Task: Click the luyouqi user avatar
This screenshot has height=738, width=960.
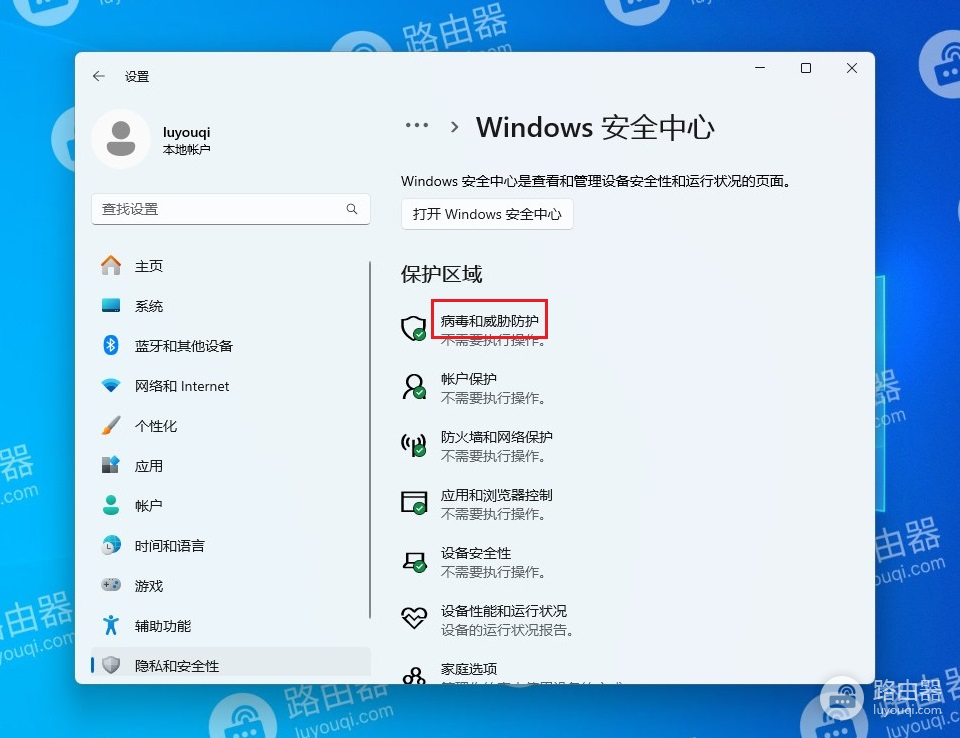Action: (121, 139)
